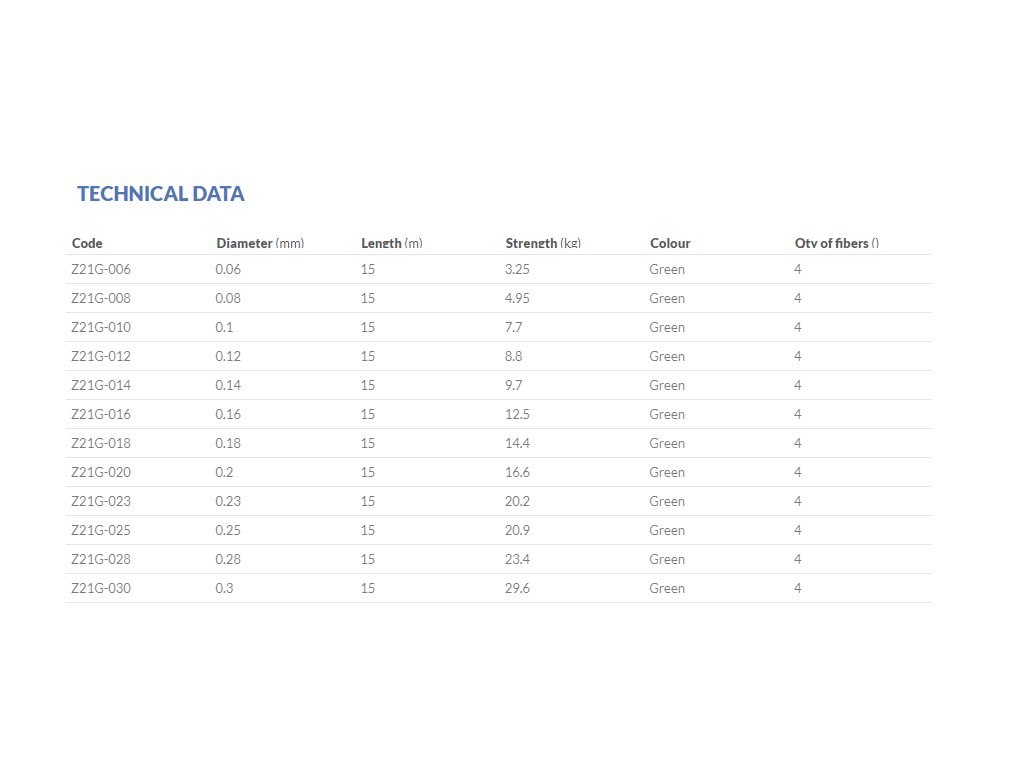The image size is (1024, 768).
Task: Select the 0.25 diameter cell
Action: tap(228, 530)
